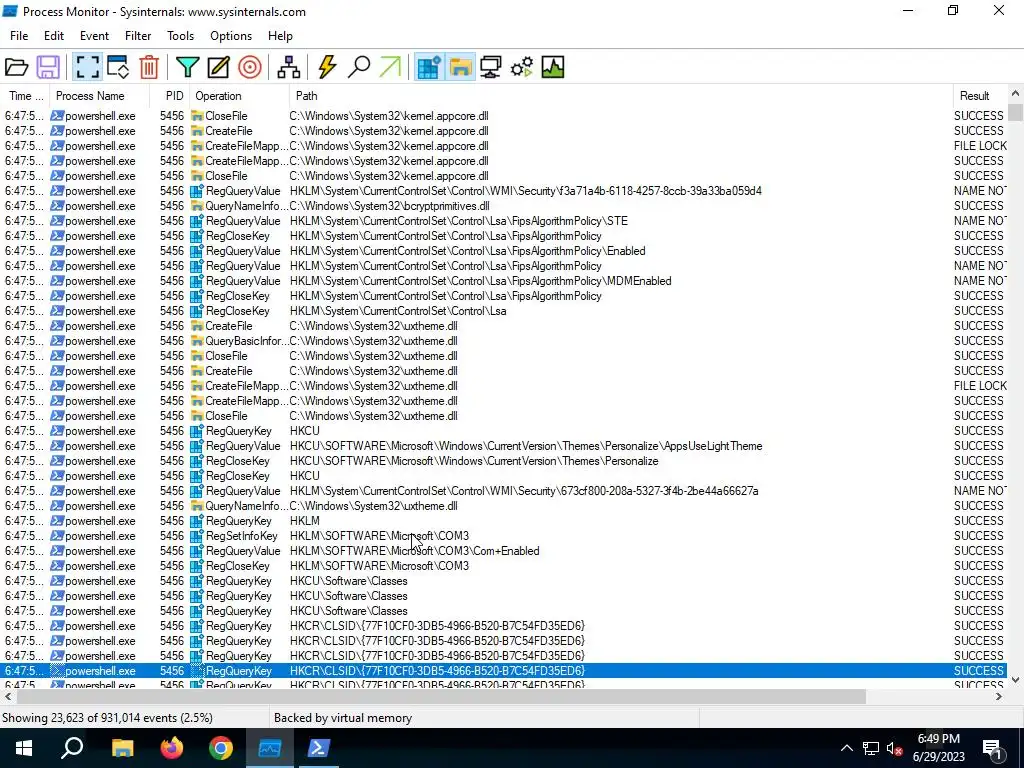Click the status text Showing 23,623 of 931,014 events
The width and height of the screenshot is (1024, 768).
107,718
